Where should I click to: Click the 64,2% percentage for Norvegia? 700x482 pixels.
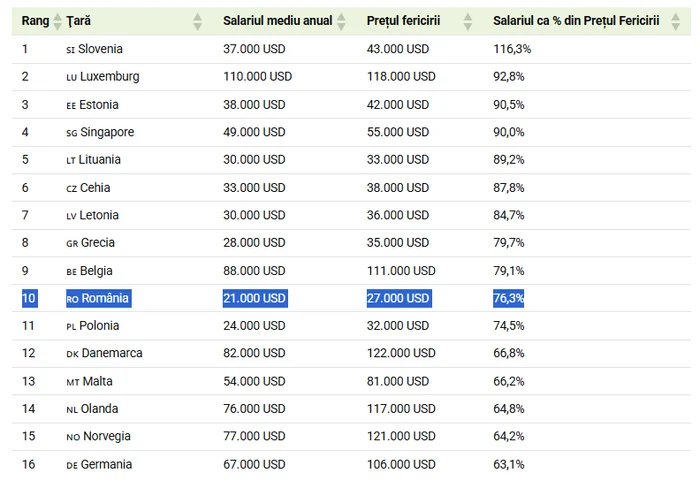[x=508, y=436]
